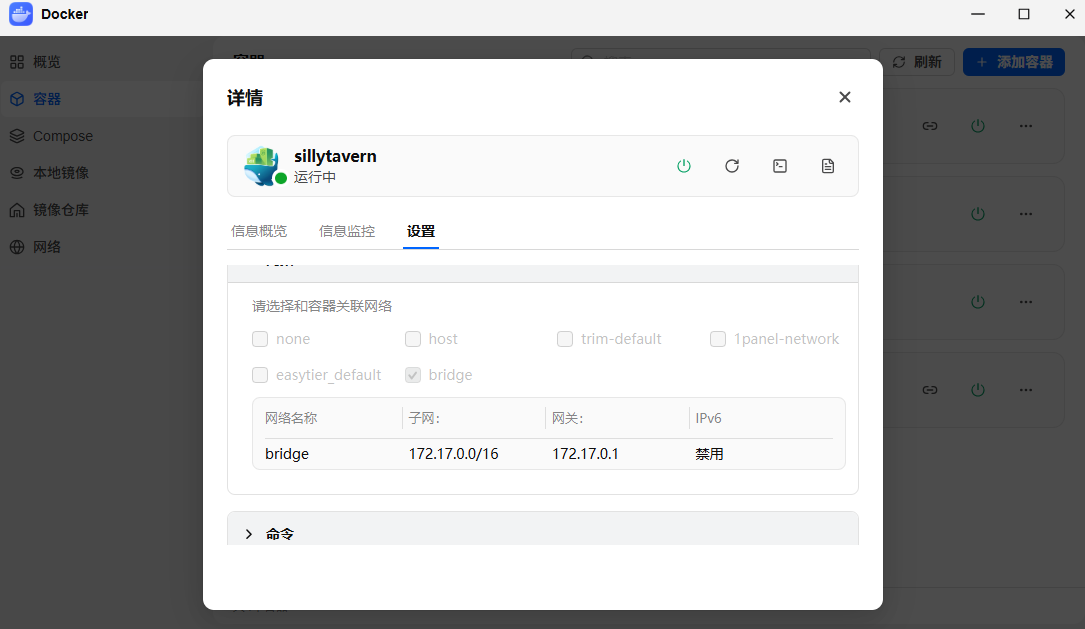Check the trim-default network checkbox
This screenshot has height=629, width=1085.
point(565,339)
